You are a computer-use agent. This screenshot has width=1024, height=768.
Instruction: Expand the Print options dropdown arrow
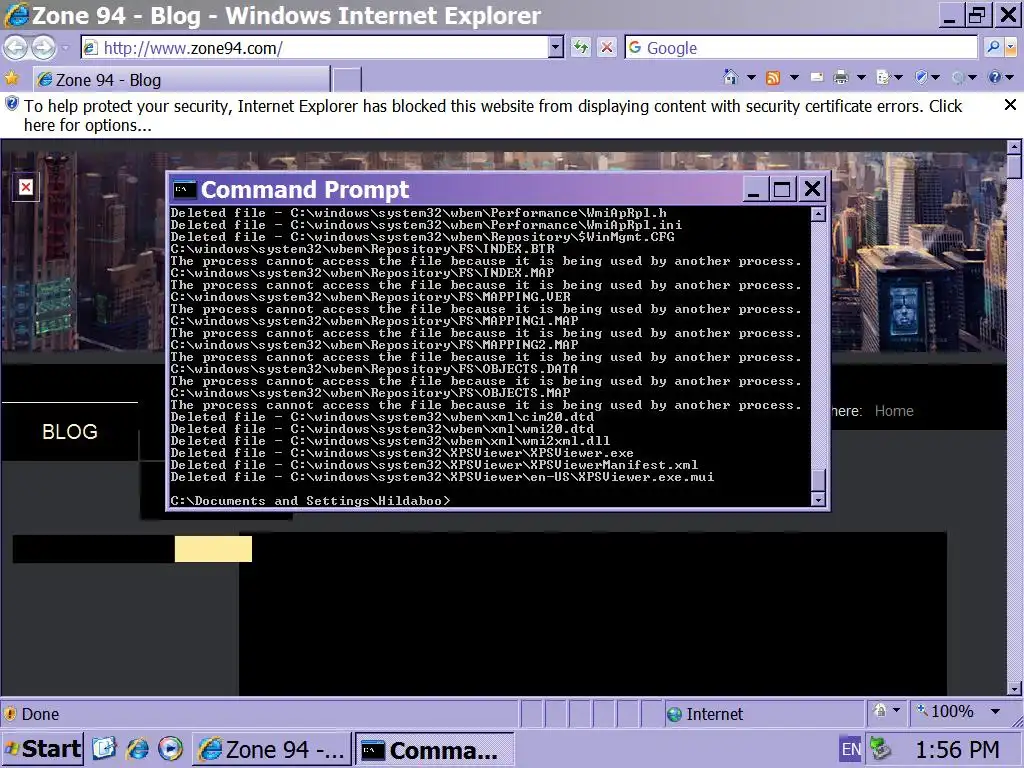(x=861, y=78)
